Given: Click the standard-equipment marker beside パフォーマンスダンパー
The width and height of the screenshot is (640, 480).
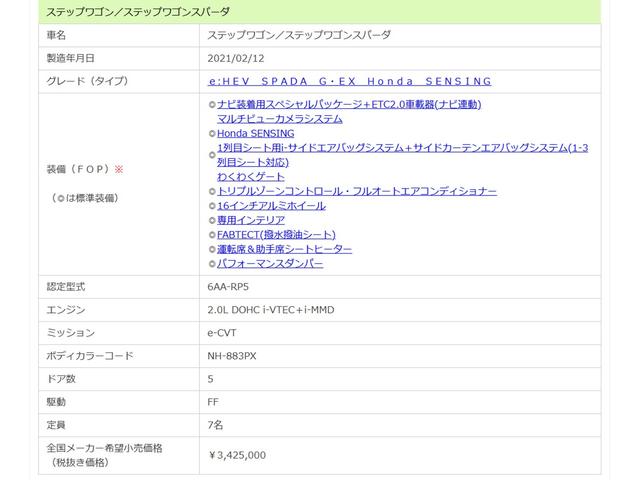Looking at the screenshot, I should (211, 263).
